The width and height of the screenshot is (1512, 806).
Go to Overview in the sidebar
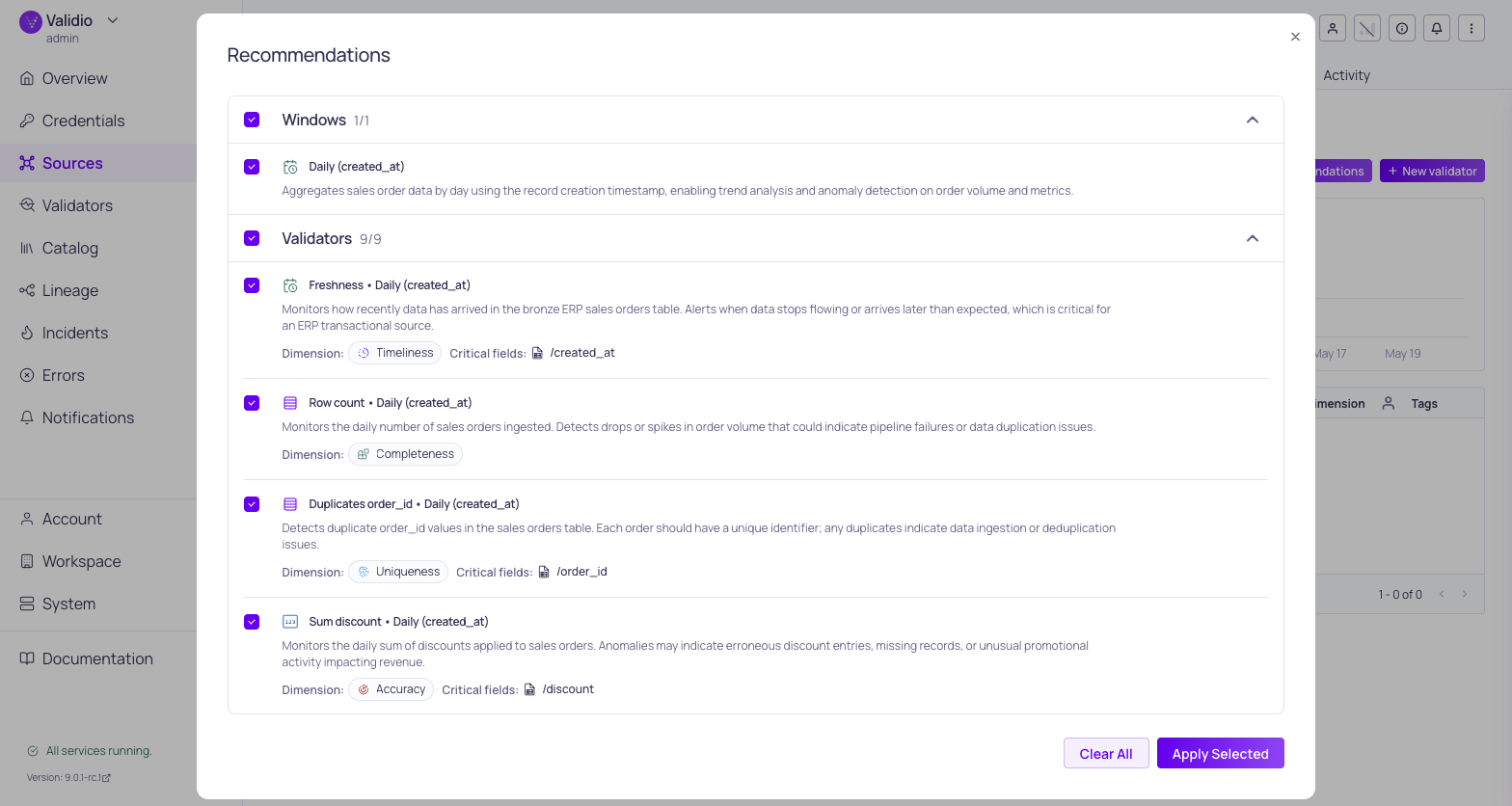click(75, 78)
